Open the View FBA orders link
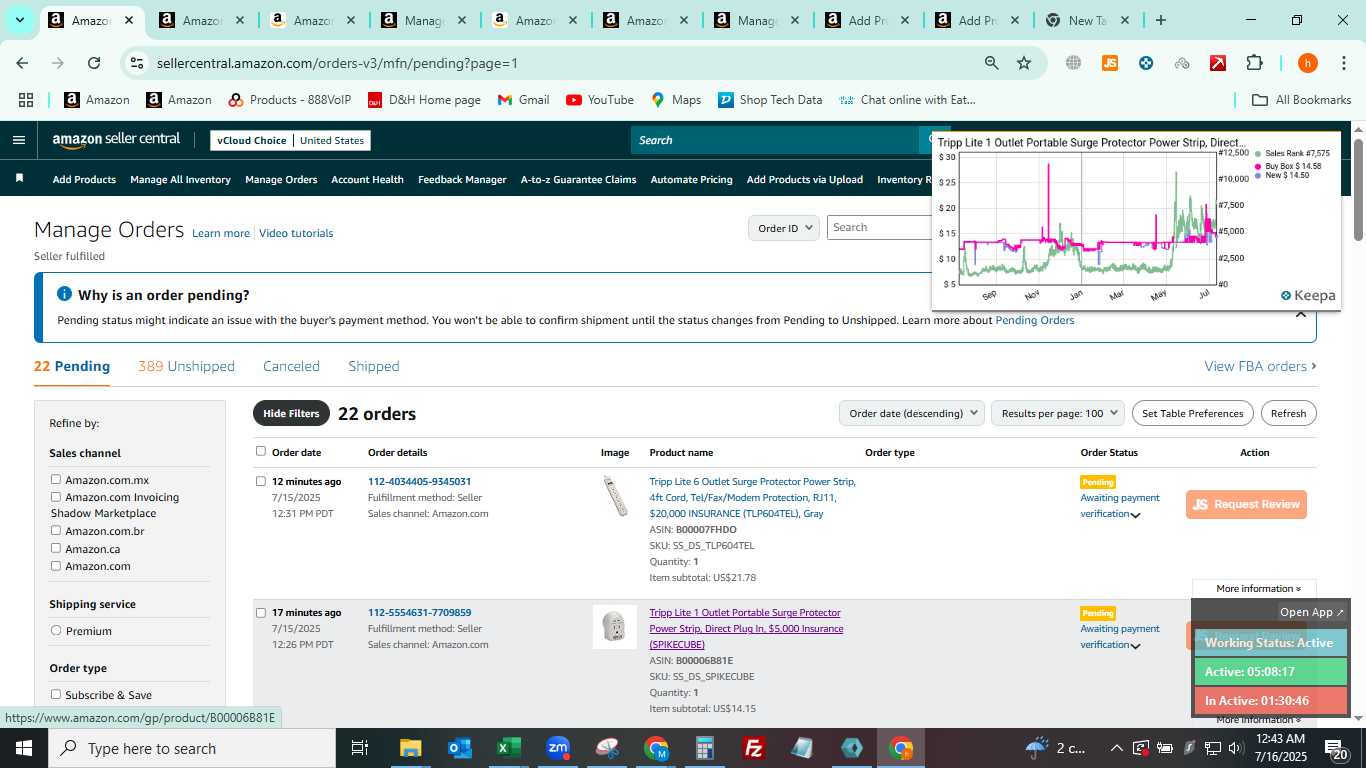This screenshot has width=1366, height=768. (x=1260, y=366)
